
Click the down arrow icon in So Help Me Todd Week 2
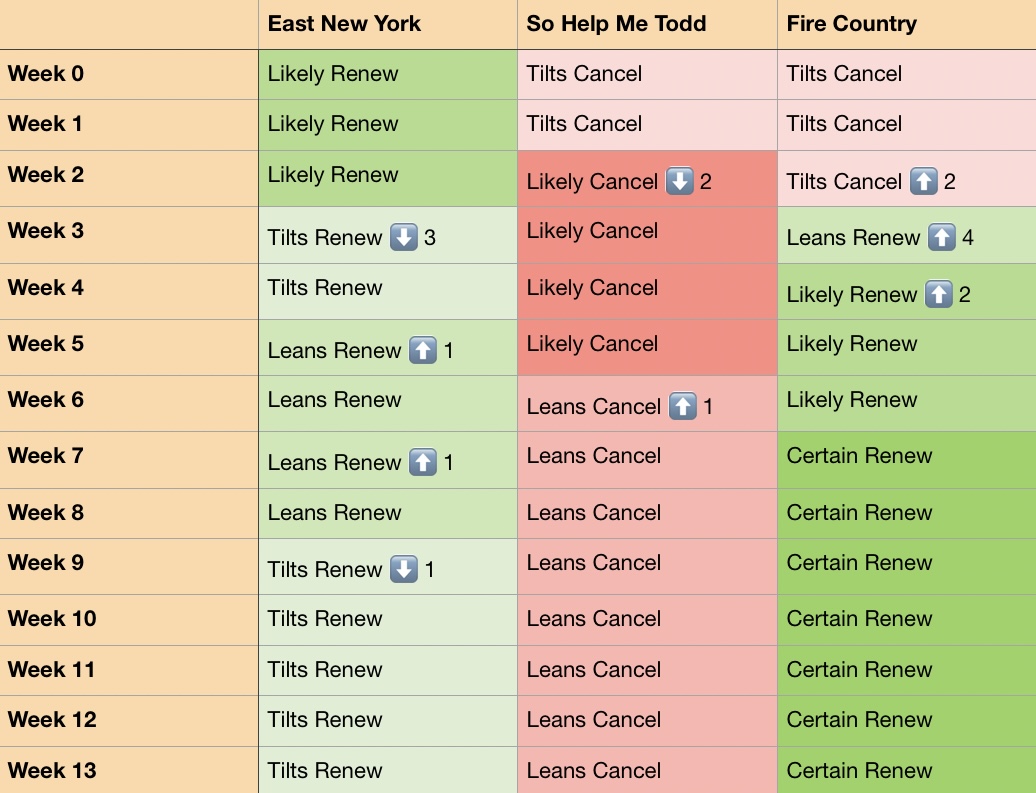[x=679, y=181]
